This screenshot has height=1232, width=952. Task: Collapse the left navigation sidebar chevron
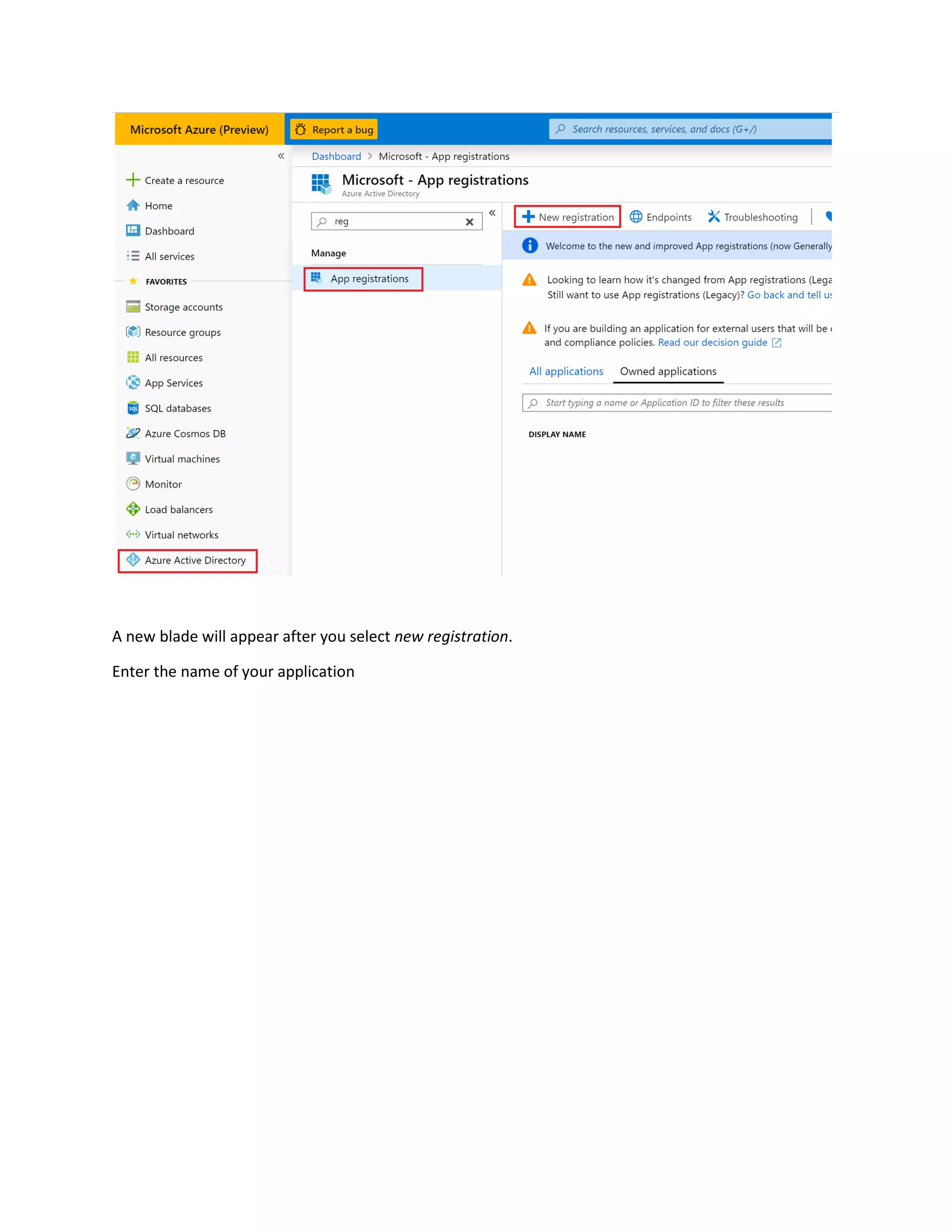(281, 156)
